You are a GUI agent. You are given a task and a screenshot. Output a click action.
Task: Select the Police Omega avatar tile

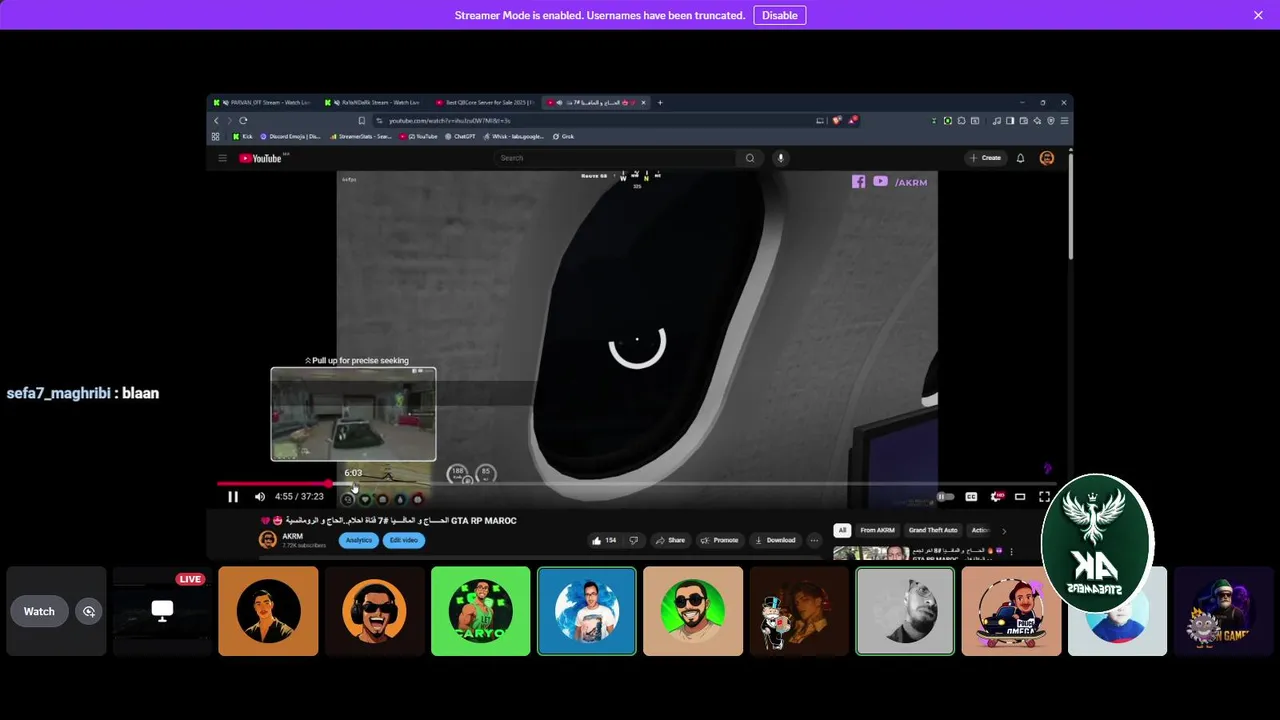(1011, 611)
